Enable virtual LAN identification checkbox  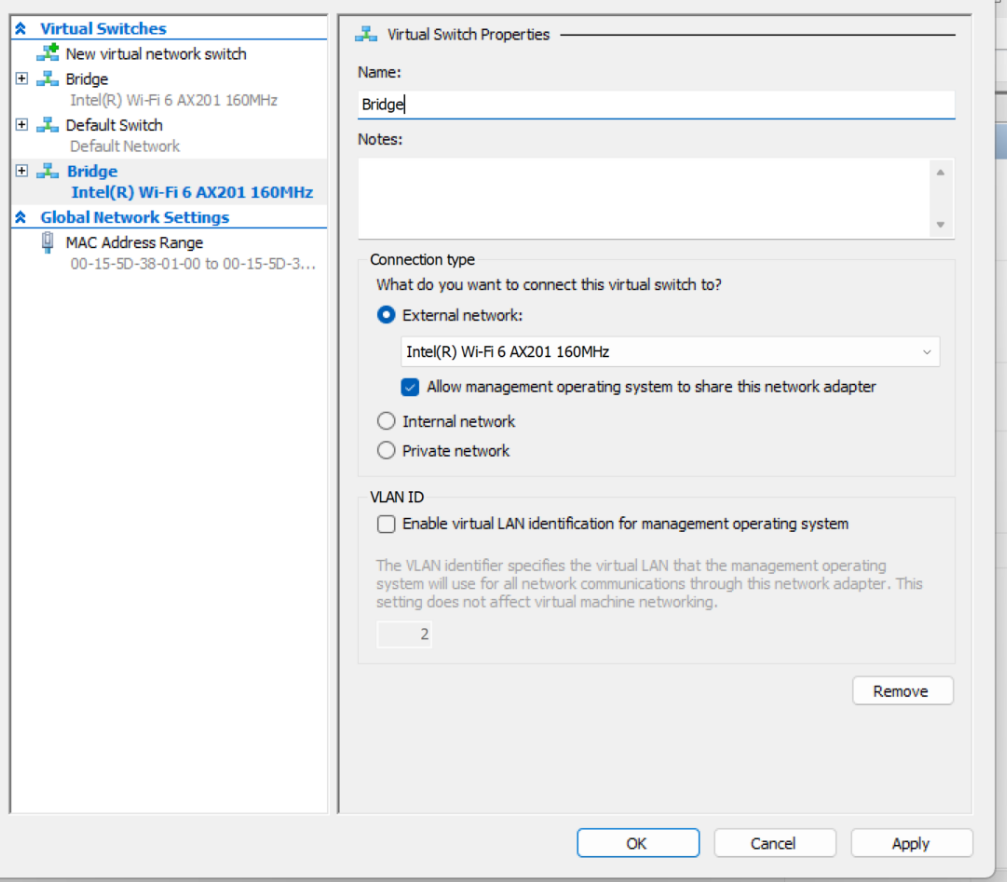tap(386, 524)
